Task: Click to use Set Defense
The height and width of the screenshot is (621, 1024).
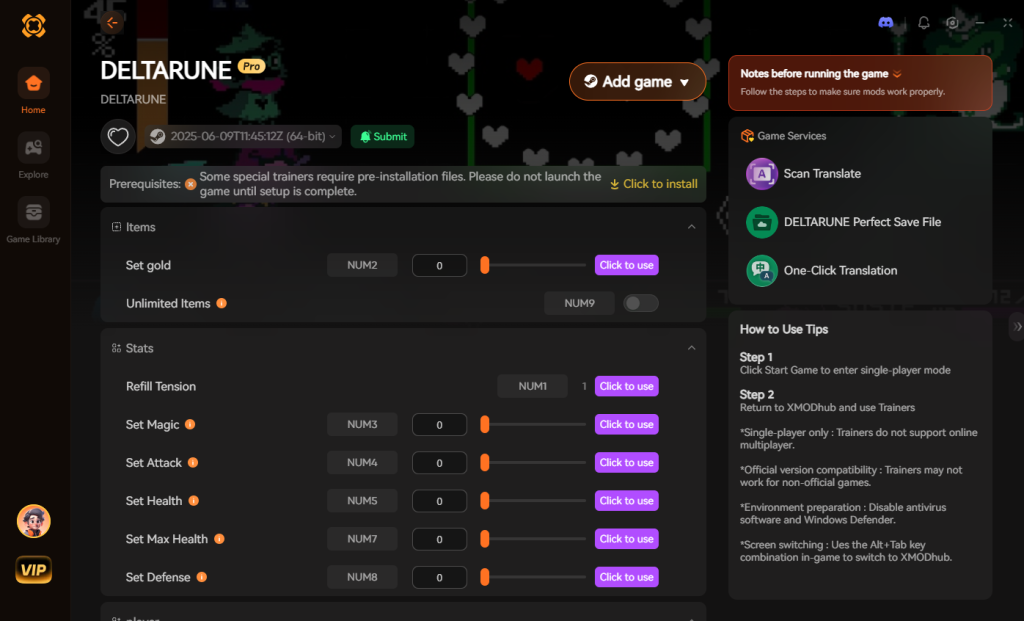Action: (x=626, y=577)
